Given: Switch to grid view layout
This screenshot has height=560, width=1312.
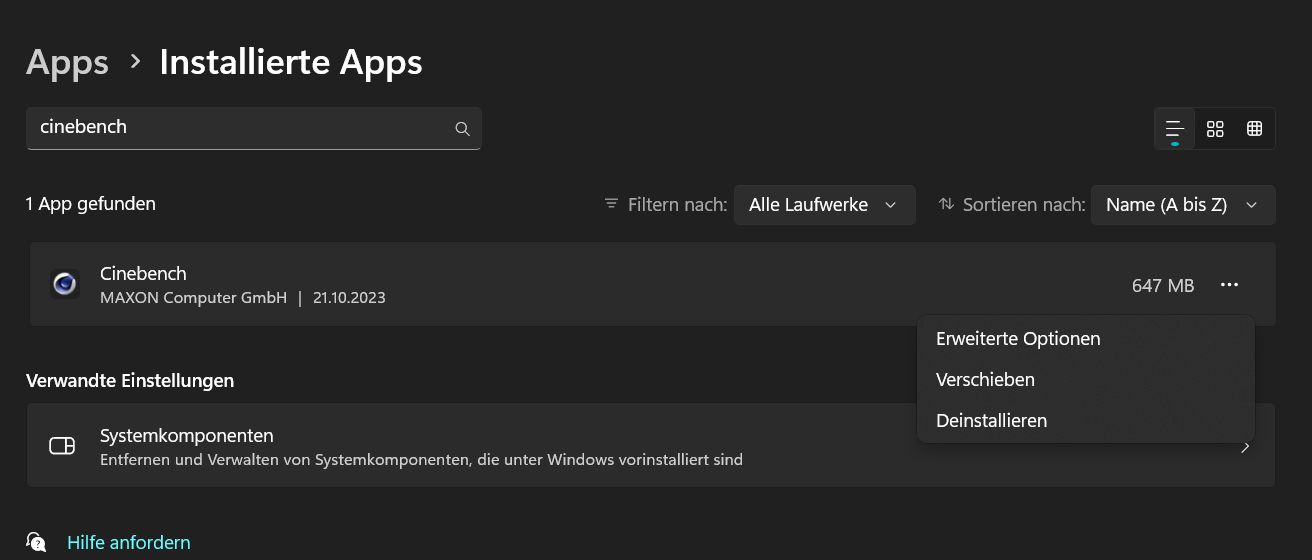Looking at the screenshot, I should tap(1215, 129).
